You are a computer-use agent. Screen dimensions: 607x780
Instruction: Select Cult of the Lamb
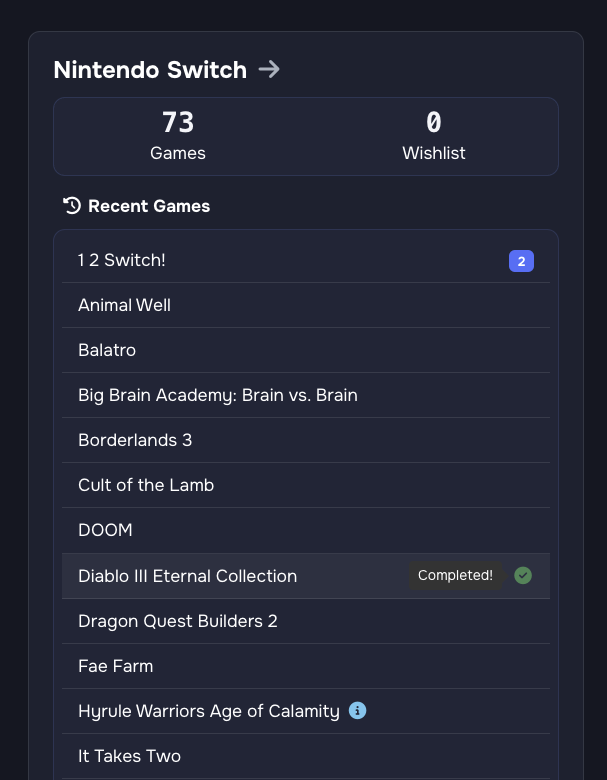146,485
